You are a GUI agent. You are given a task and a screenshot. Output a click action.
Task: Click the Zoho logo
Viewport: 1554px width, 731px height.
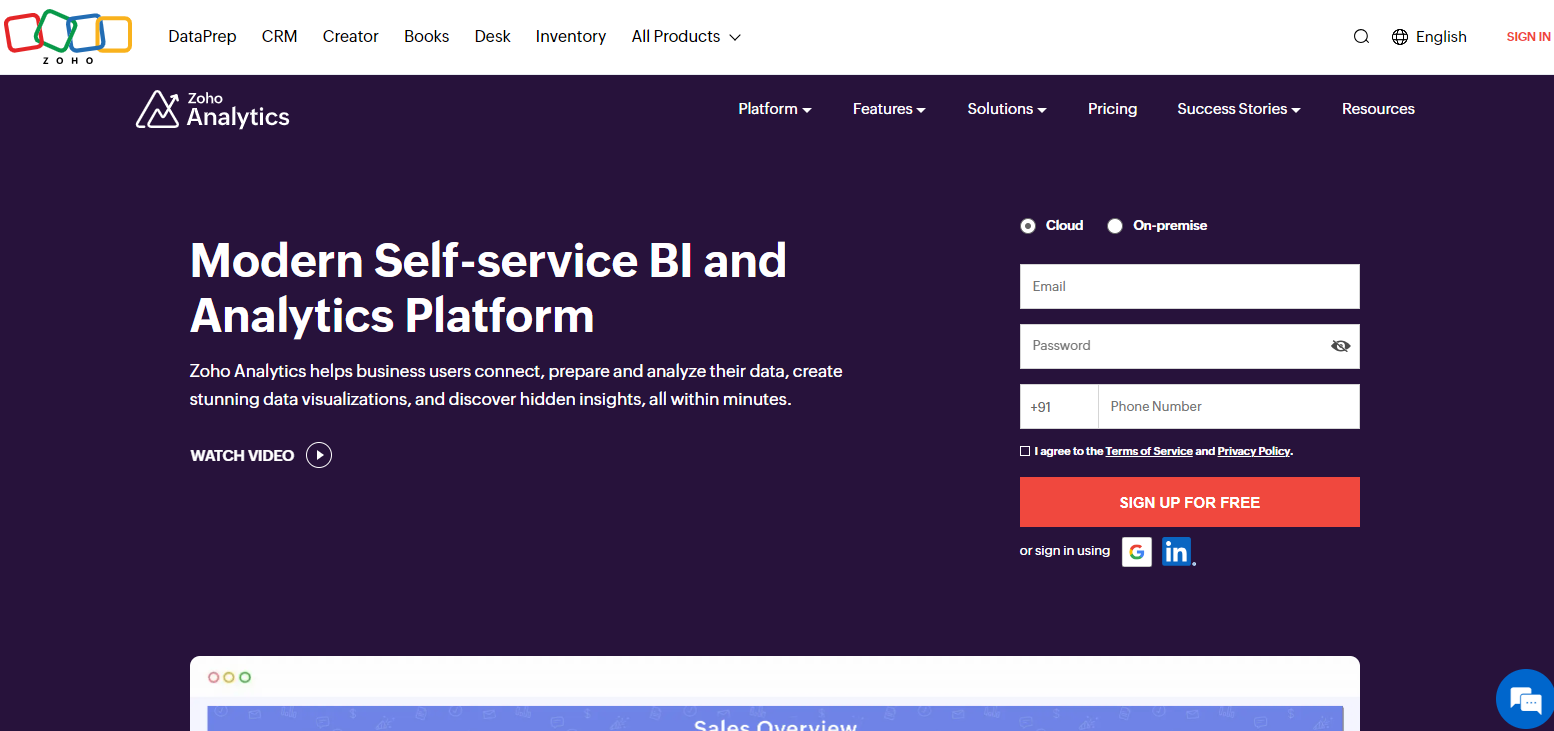68,38
